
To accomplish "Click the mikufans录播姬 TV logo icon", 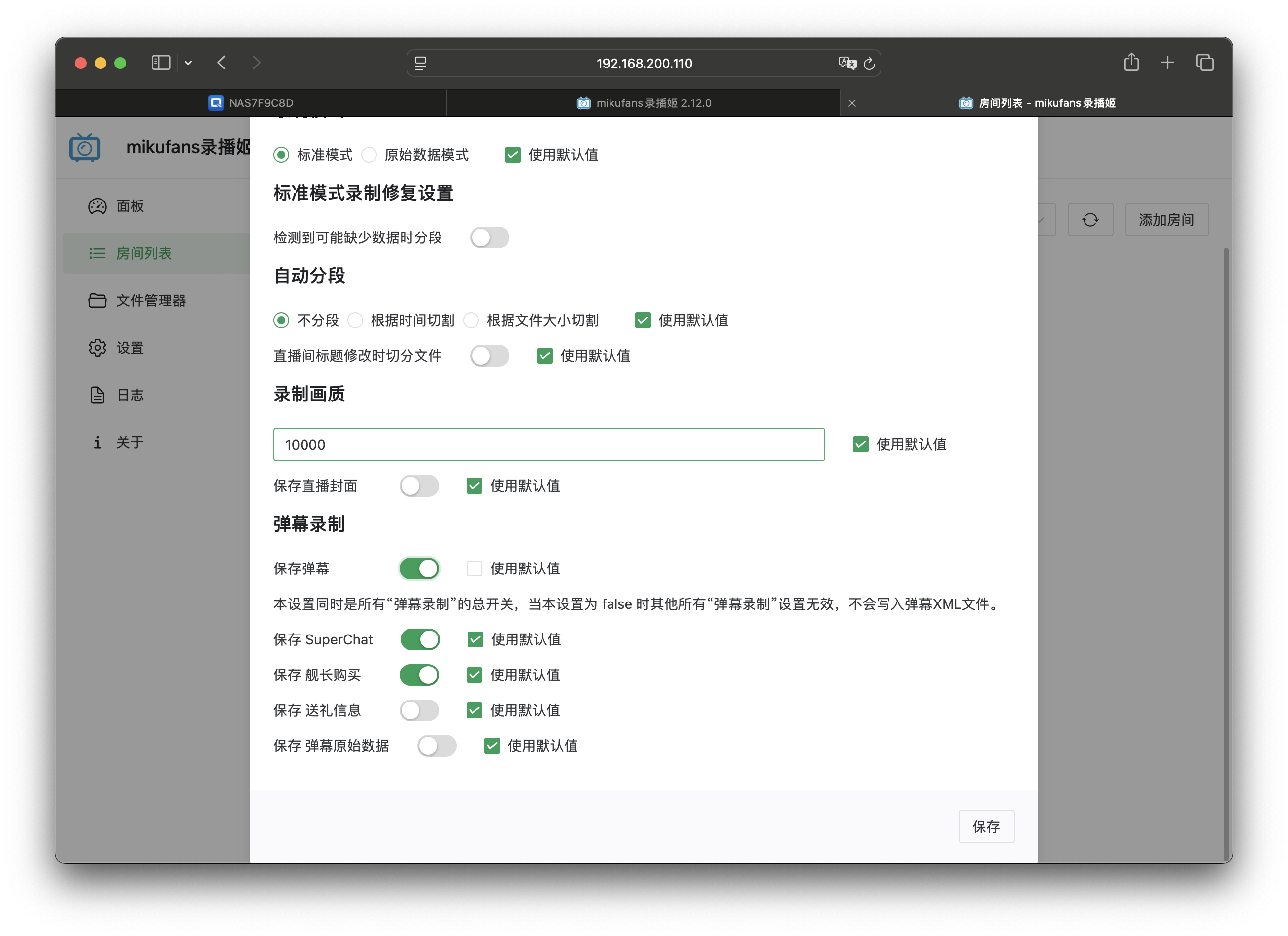I will [85, 148].
